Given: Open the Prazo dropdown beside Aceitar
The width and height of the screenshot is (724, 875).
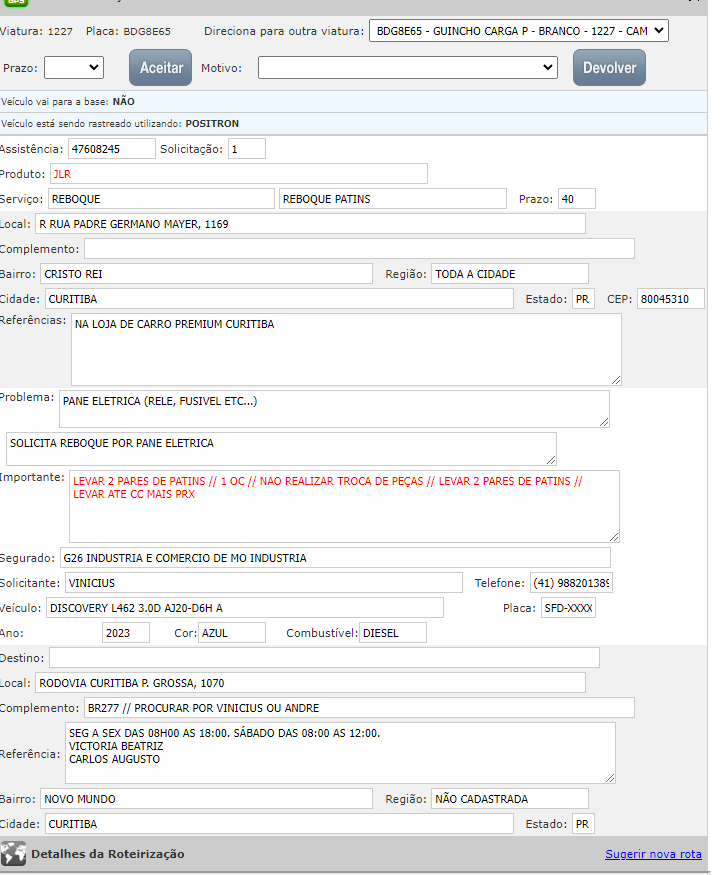Looking at the screenshot, I should click(x=74, y=68).
